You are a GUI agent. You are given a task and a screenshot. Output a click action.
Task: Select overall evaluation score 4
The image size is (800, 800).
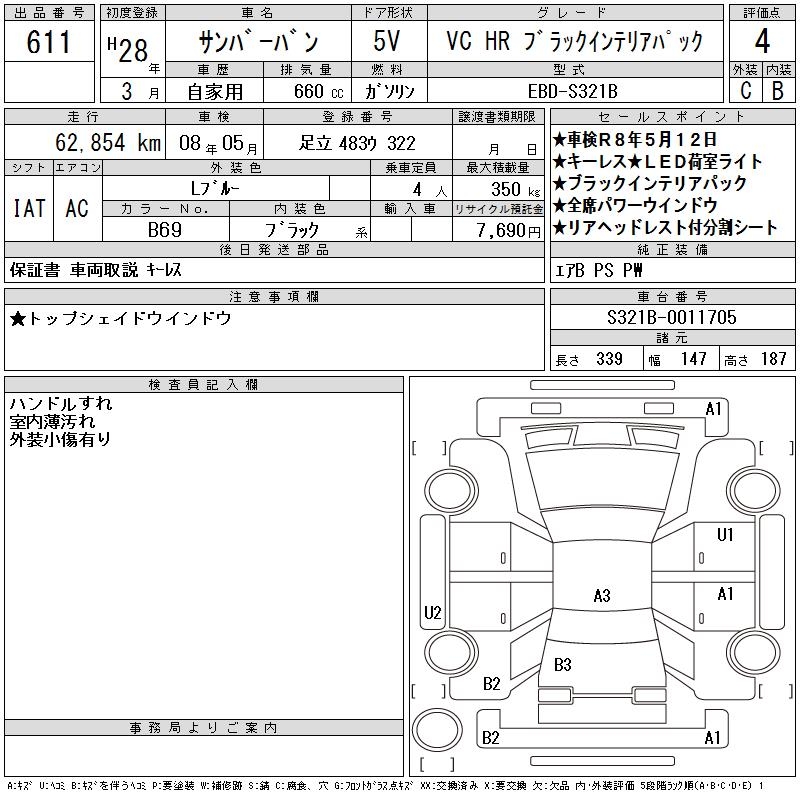pos(762,41)
